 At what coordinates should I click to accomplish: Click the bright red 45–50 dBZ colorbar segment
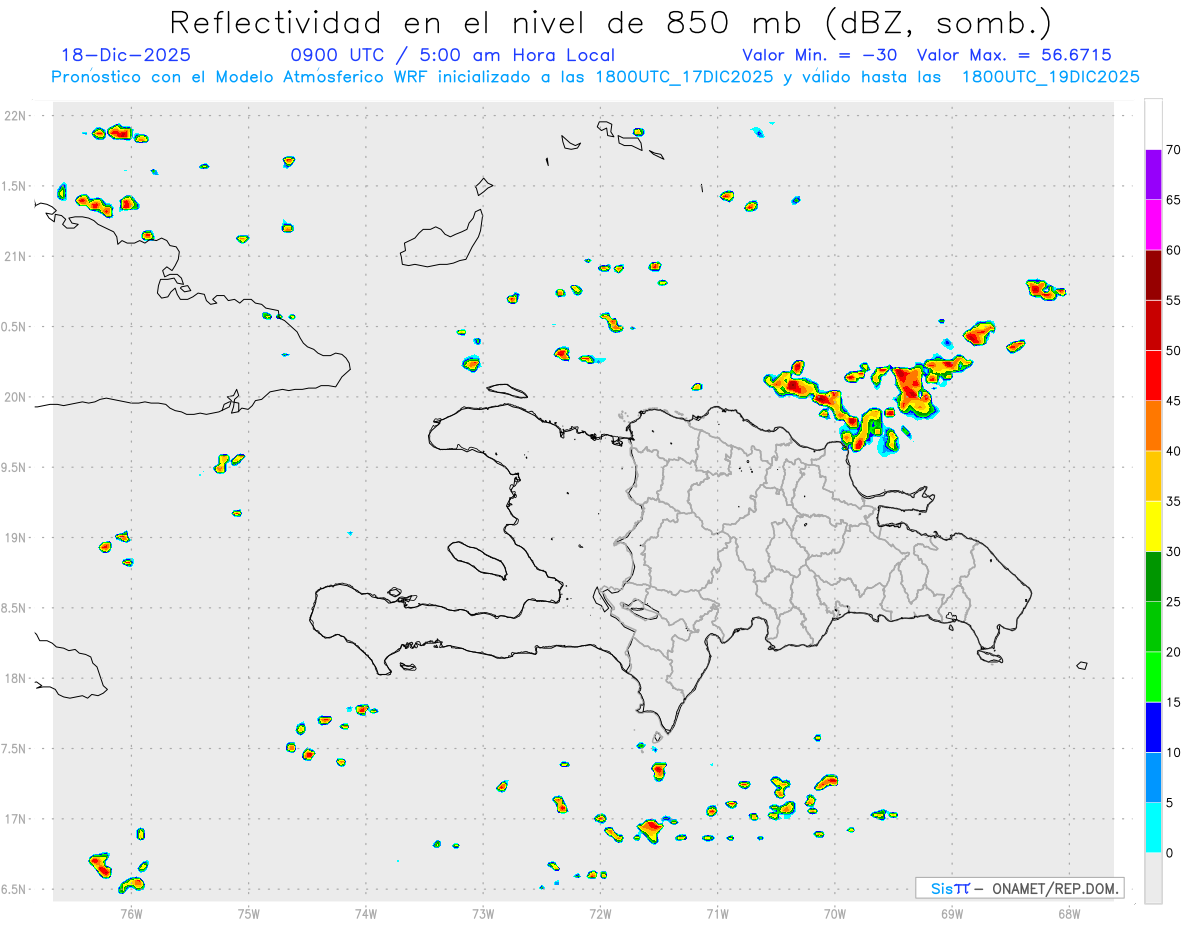(1153, 376)
